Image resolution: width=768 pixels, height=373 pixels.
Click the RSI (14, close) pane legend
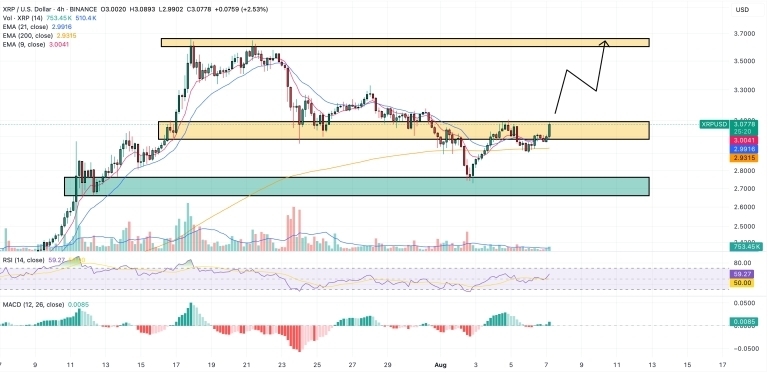(x=24, y=259)
